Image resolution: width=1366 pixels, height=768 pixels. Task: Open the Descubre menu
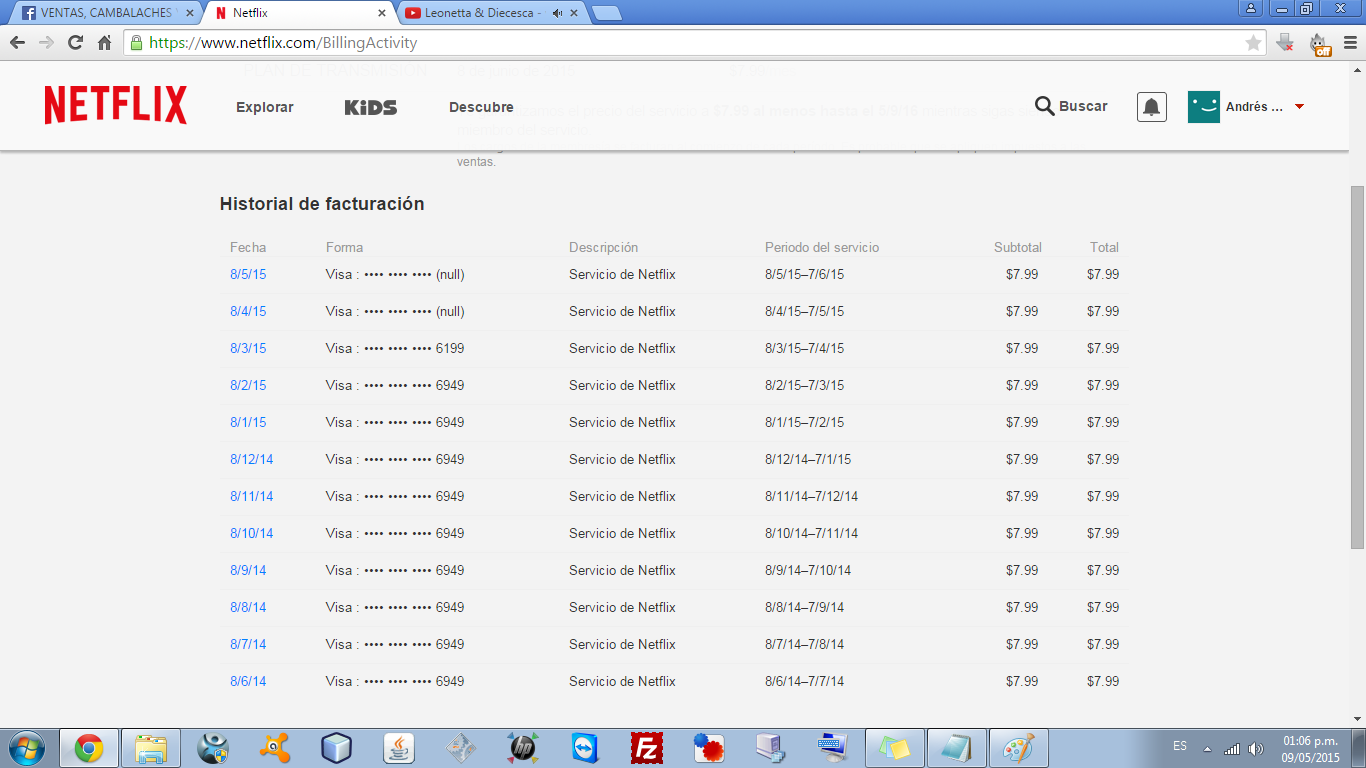(481, 107)
